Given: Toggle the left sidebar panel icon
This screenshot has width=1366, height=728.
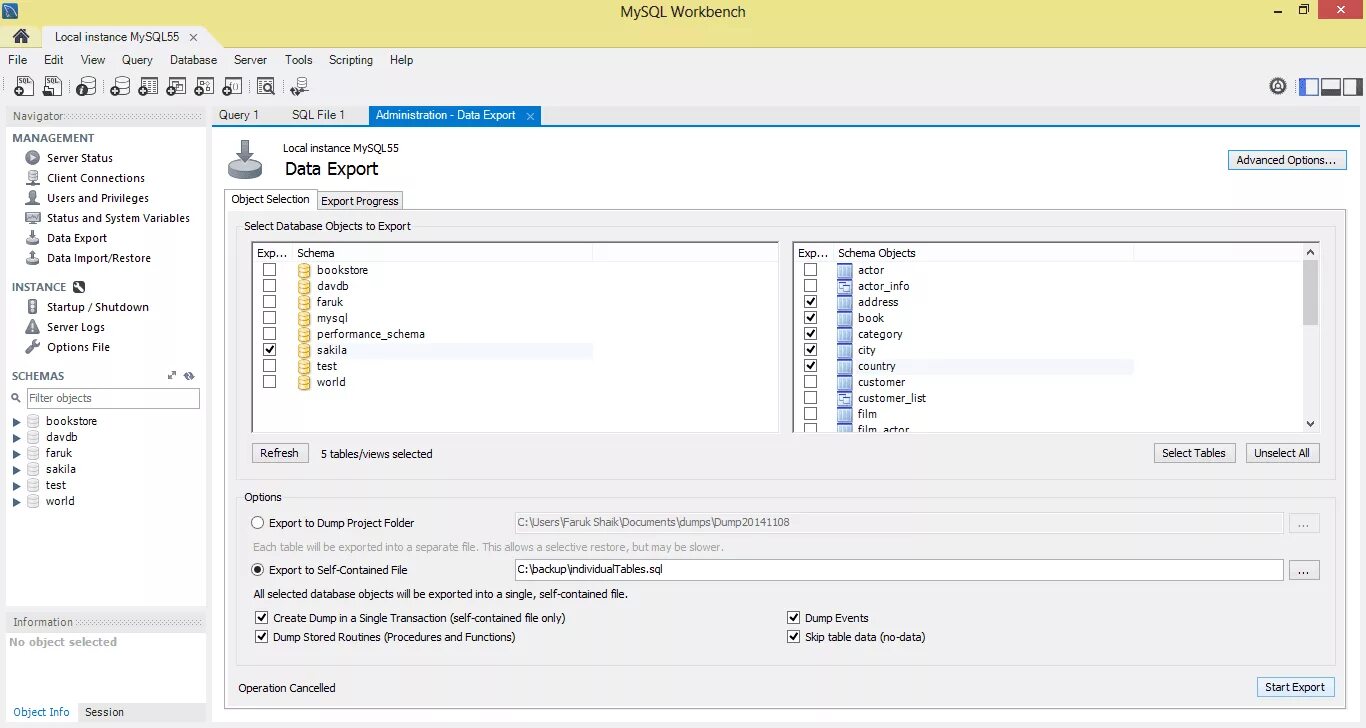Looking at the screenshot, I should 1308,87.
